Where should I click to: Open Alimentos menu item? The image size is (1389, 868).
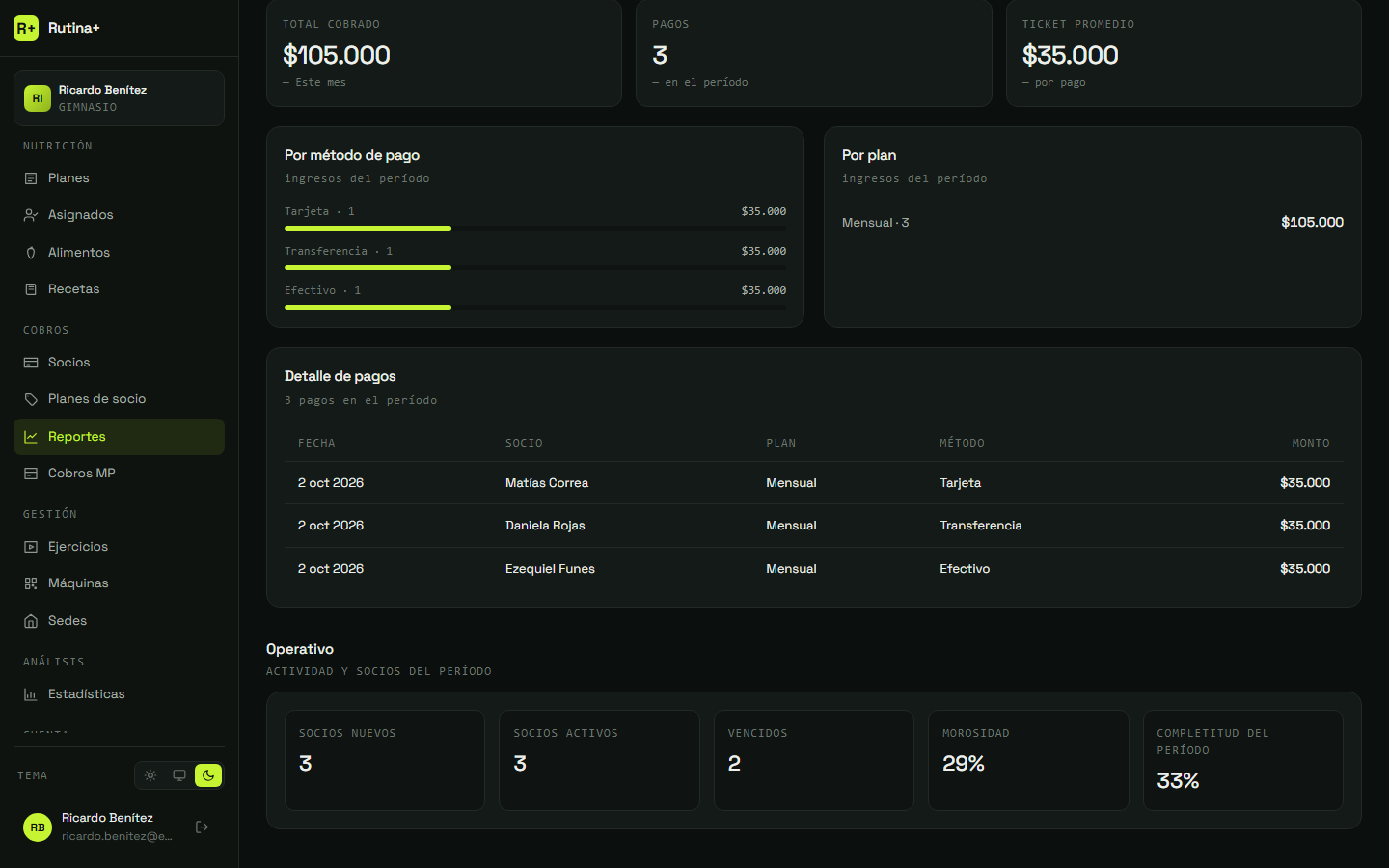119,253
